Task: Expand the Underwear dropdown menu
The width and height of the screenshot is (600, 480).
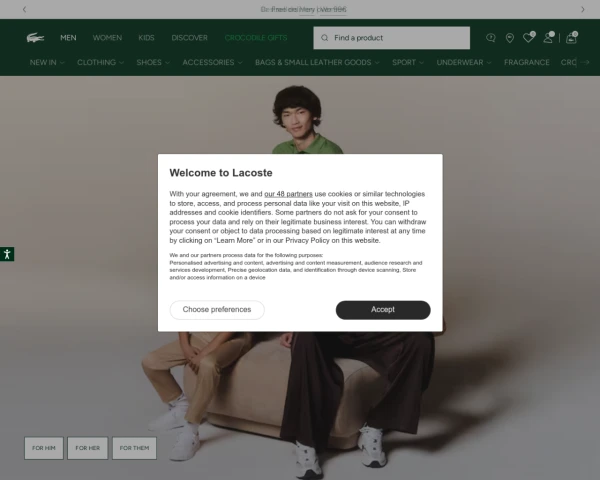Action: tap(464, 62)
